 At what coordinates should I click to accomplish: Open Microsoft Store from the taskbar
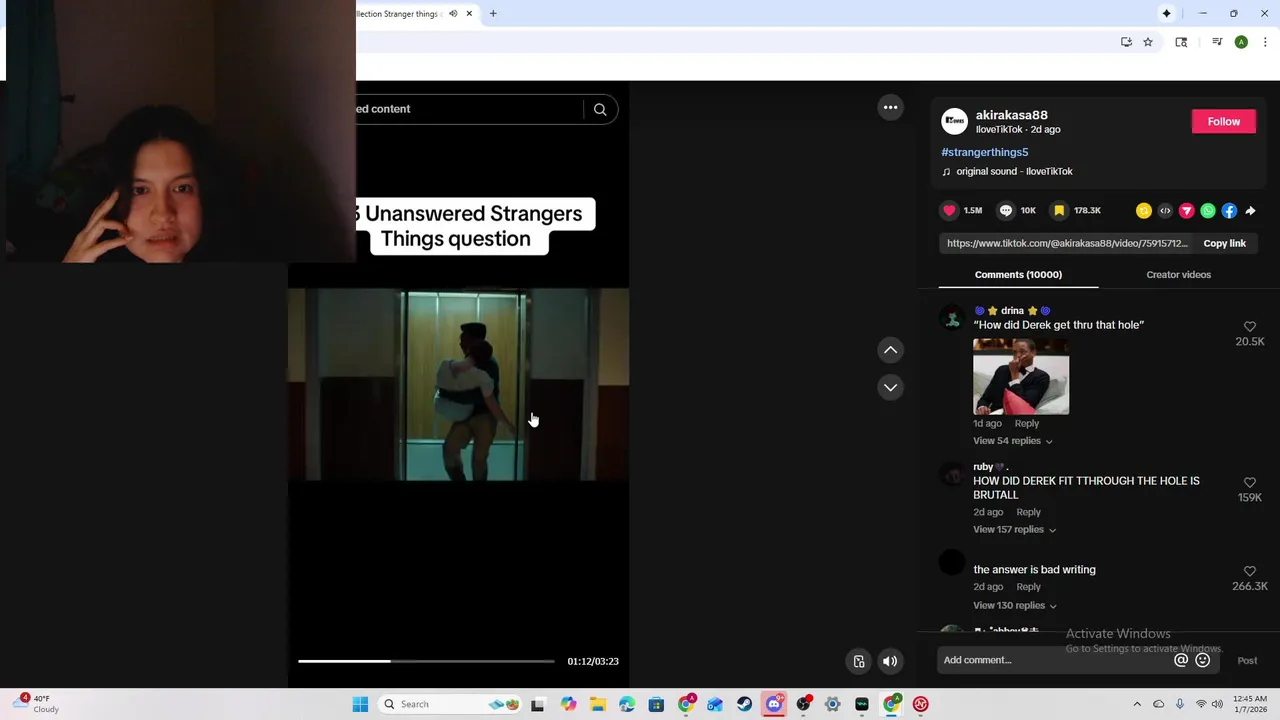[x=656, y=704]
